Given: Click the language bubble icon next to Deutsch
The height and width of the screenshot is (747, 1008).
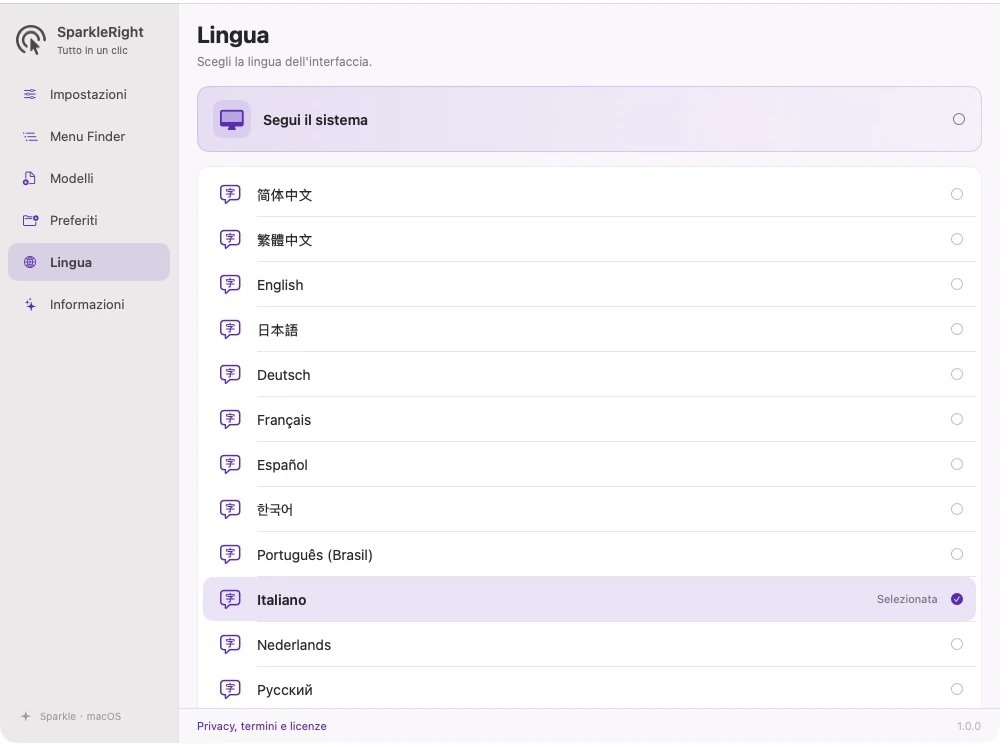Looking at the screenshot, I should coord(230,374).
